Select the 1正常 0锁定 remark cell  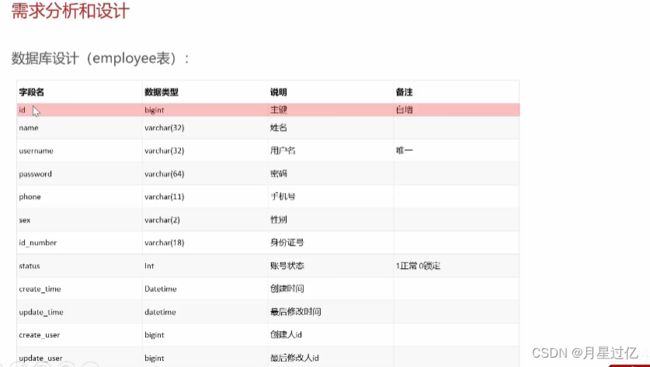click(x=418, y=266)
